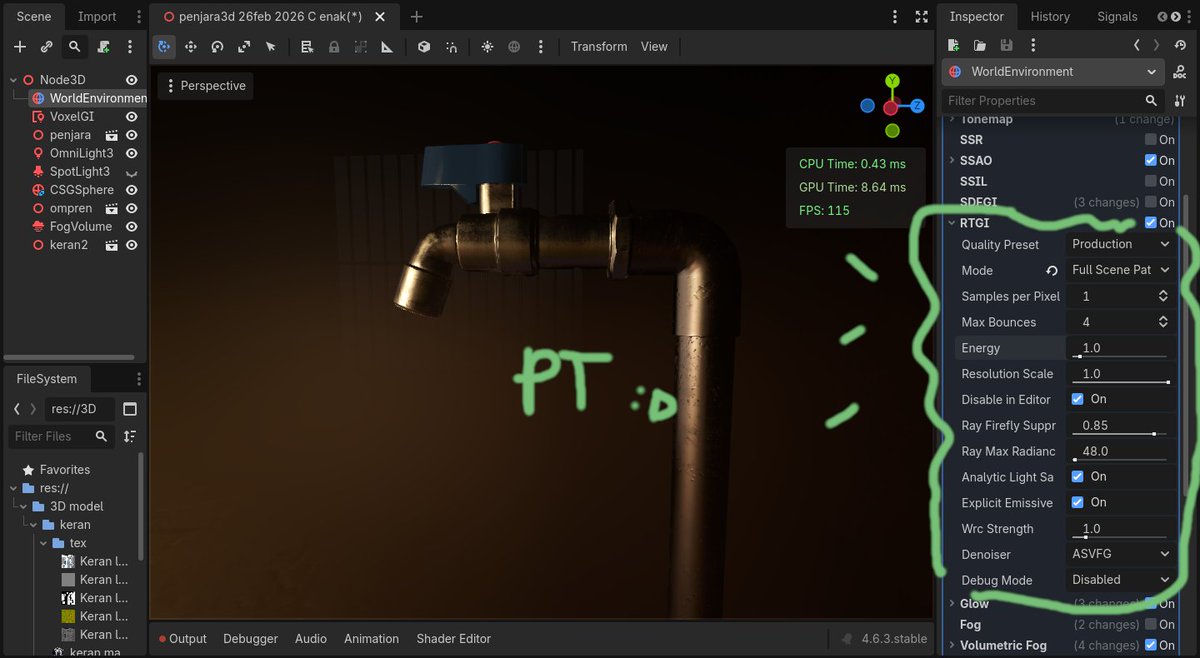Open the DOC documentation icon
The height and width of the screenshot is (658, 1200).
coord(1181,72)
